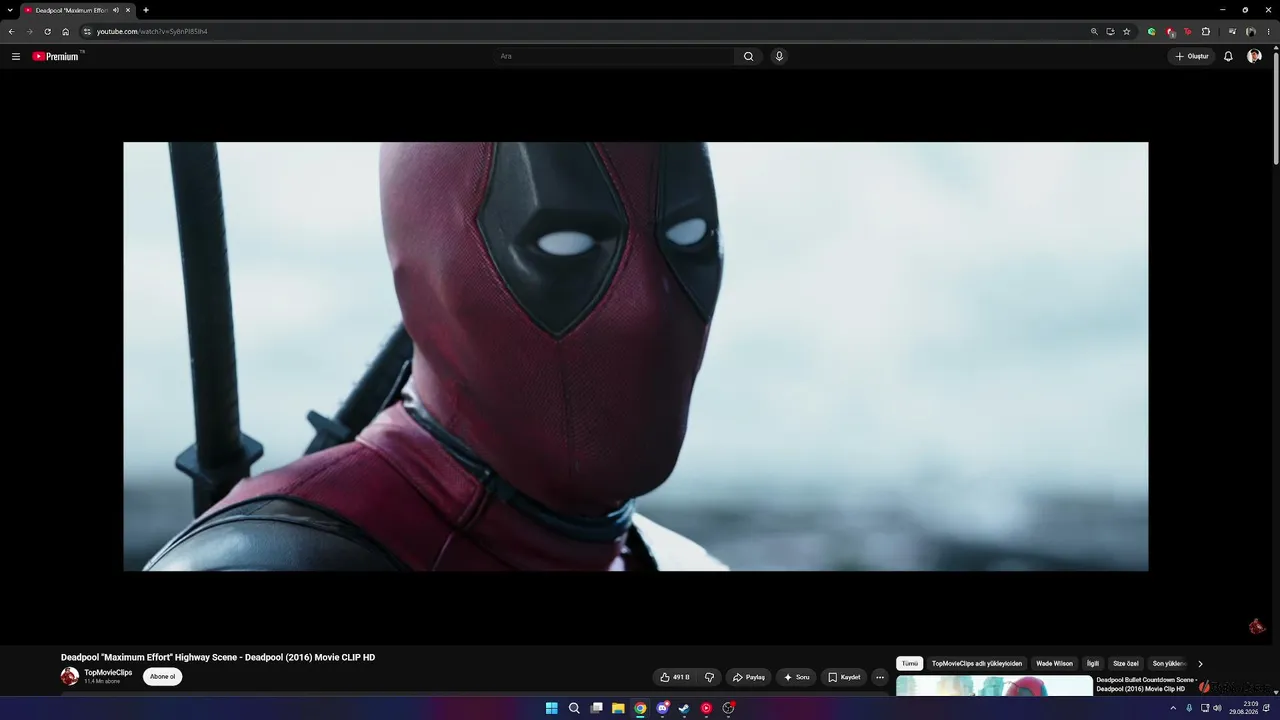Close the Deadpool YouTube tab
Screen dimensions: 1280x720
[x=128, y=10]
